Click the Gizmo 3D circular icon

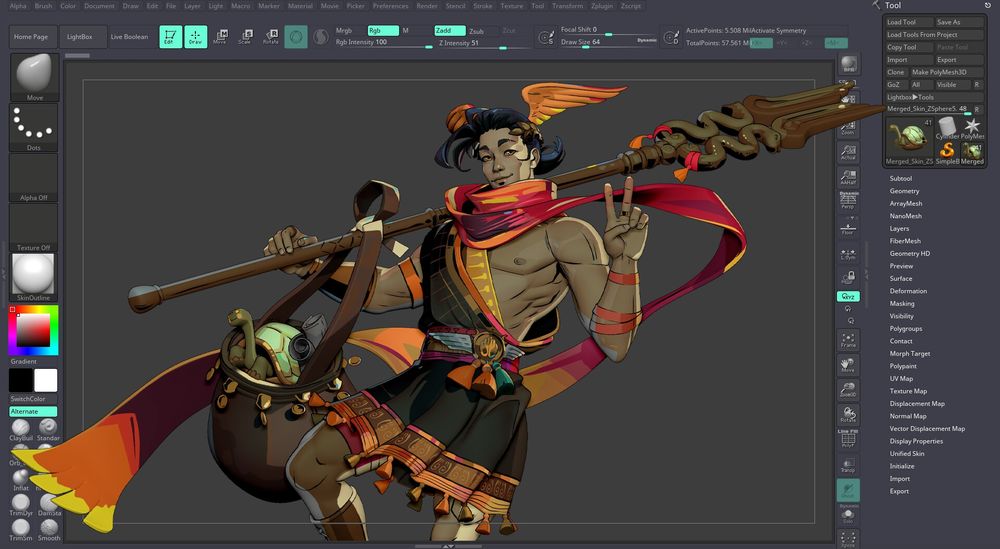296,37
